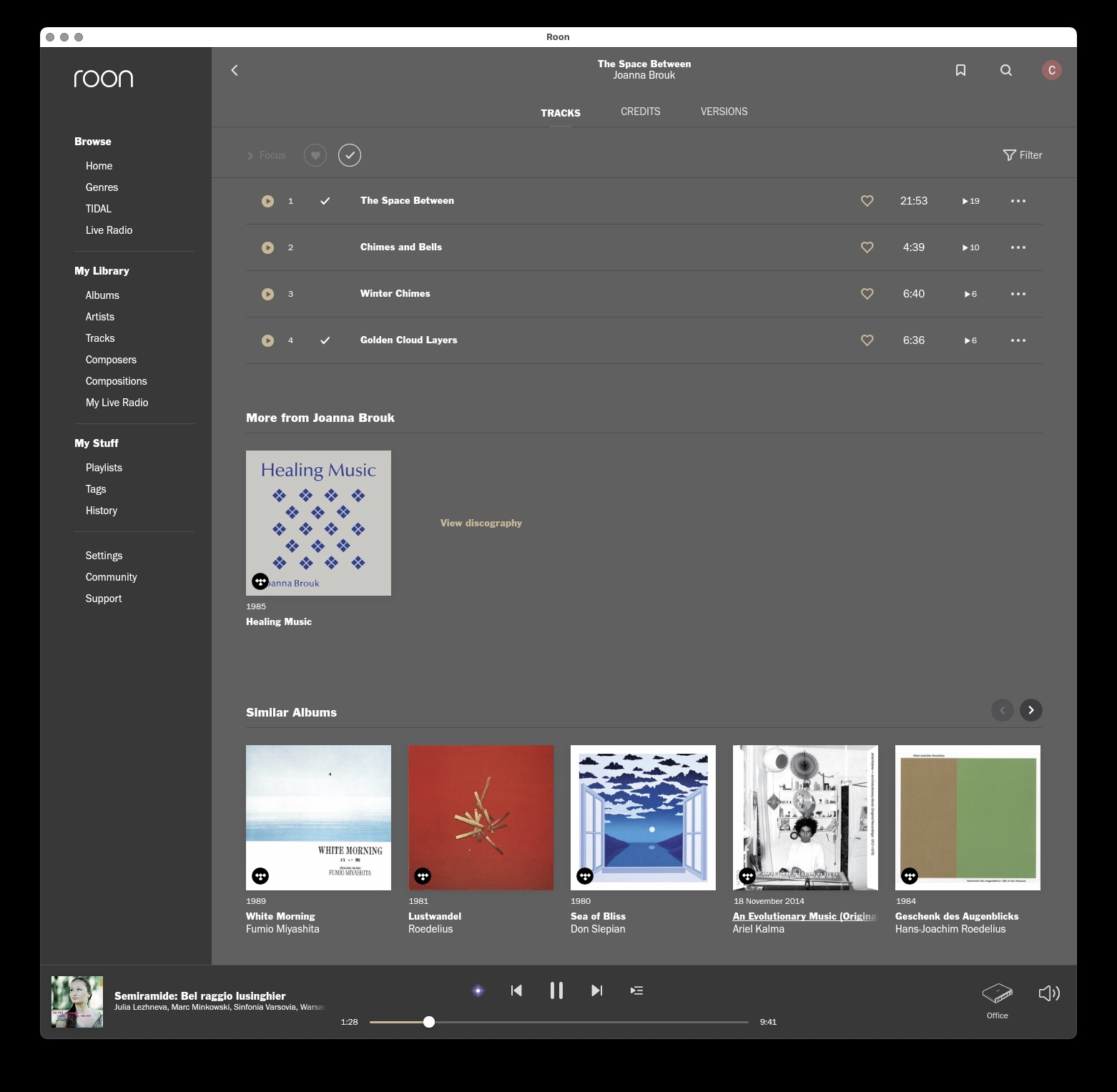
Task: Open Support in the sidebar
Action: (x=104, y=599)
